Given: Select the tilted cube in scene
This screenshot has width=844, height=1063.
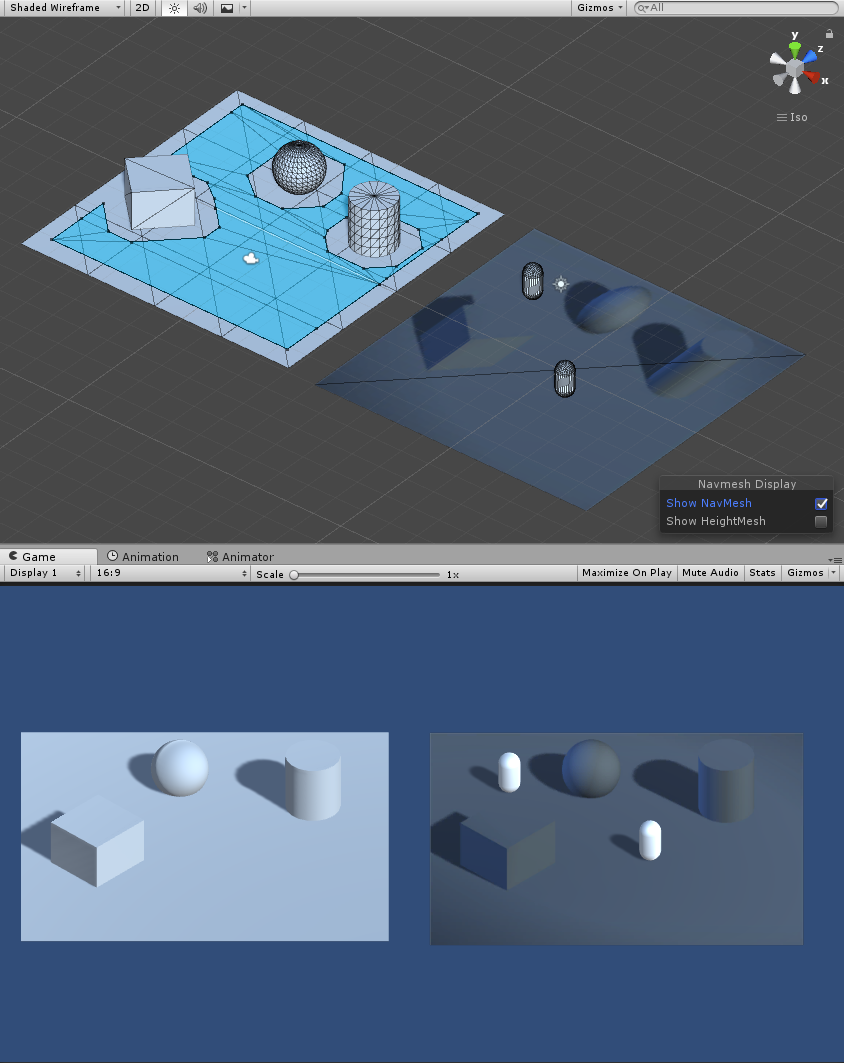Looking at the screenshot, I should (x=161, y=191).
